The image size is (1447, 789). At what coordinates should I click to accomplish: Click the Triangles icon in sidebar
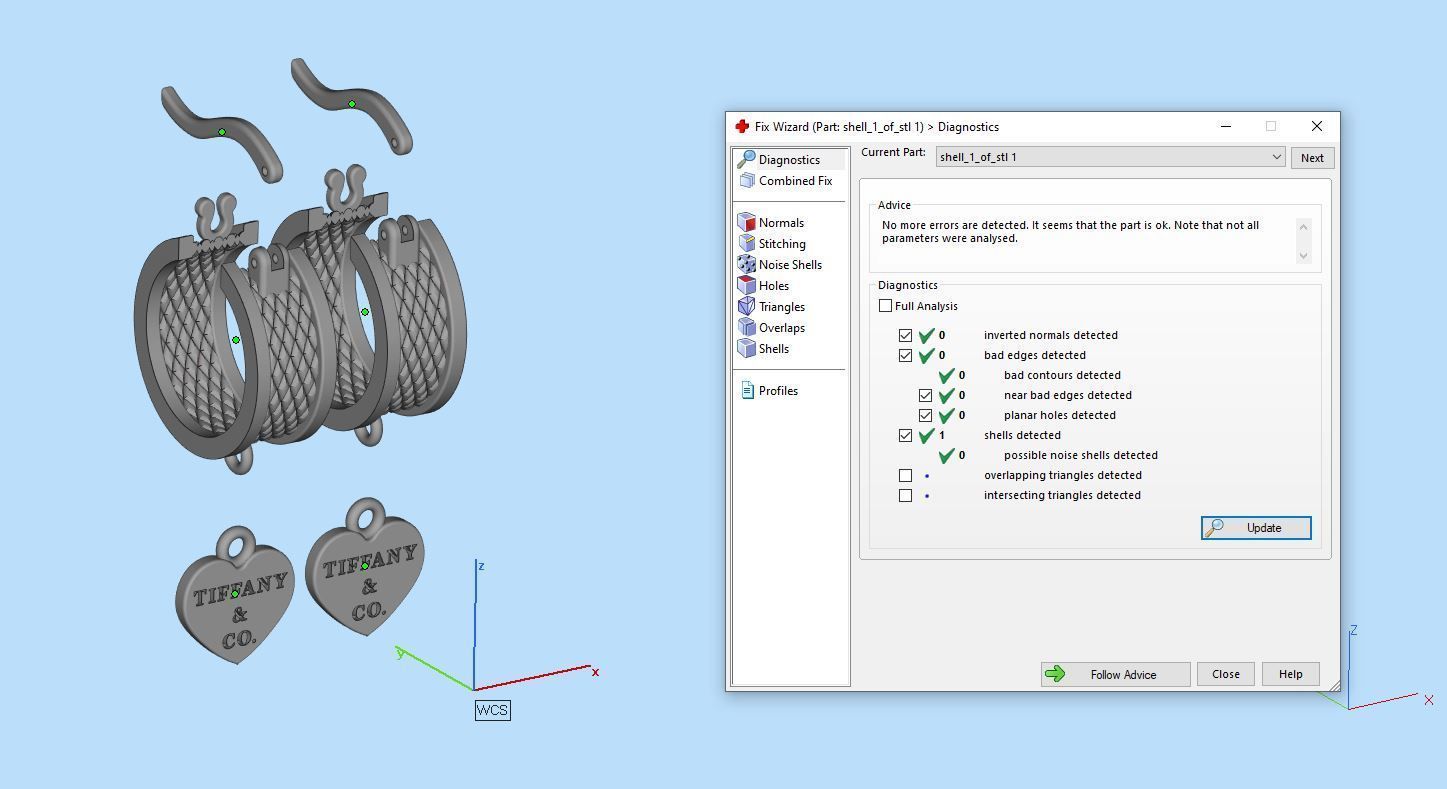(x=746, y=306)
